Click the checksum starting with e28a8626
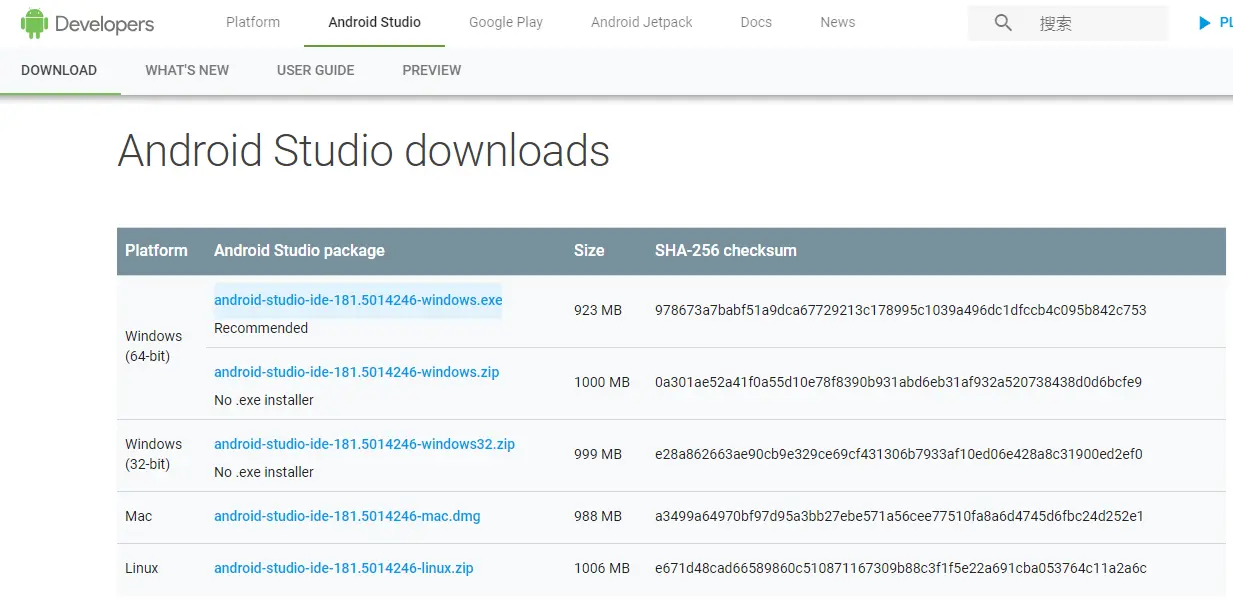 (x=899, y=454)
